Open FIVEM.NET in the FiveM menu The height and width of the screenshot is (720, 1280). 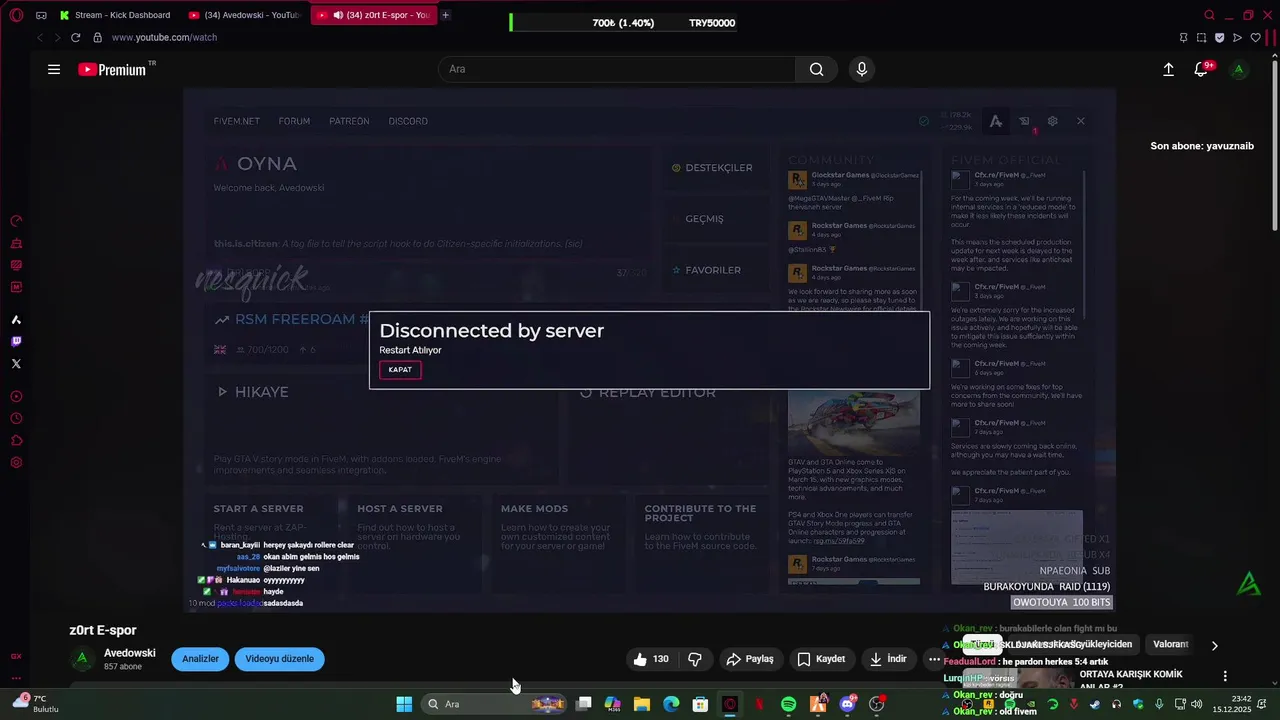[x=236, y=121]
